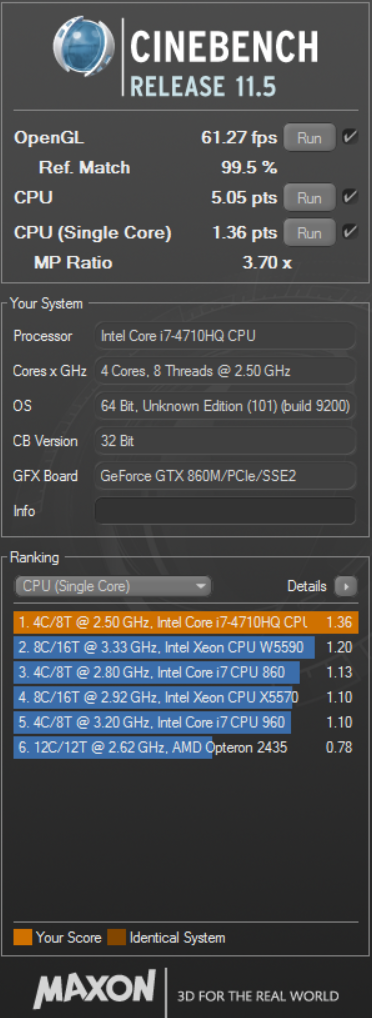Select the Intel Core i7 860 ranking row
Screen dimensions: 372x1018
pyautogui.click(x=186, y=672)
